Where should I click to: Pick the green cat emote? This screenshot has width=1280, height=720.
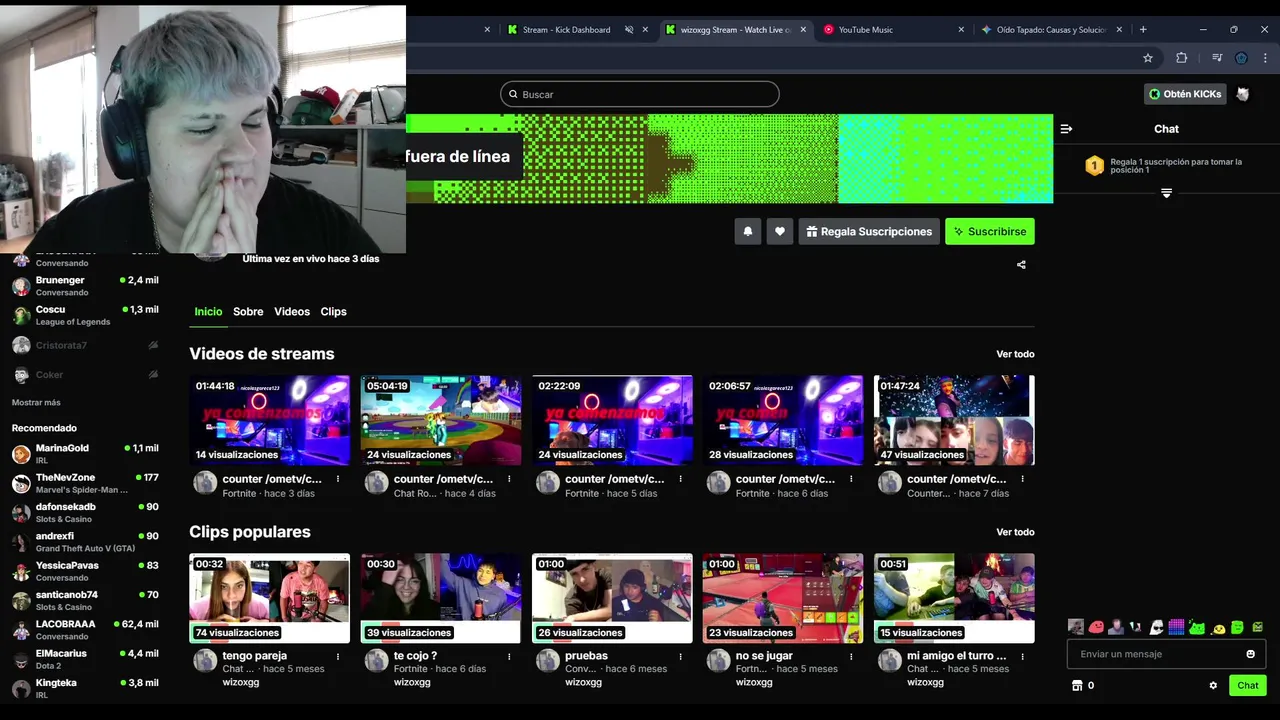click(1197, 627)
